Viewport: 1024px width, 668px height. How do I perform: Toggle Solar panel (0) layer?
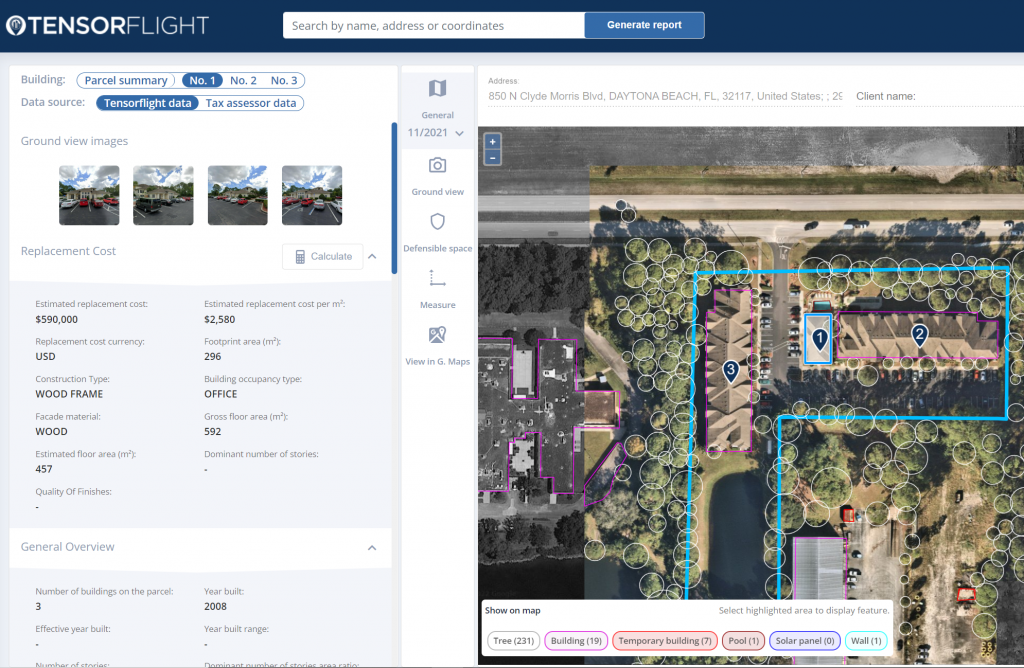click(805, 641)
